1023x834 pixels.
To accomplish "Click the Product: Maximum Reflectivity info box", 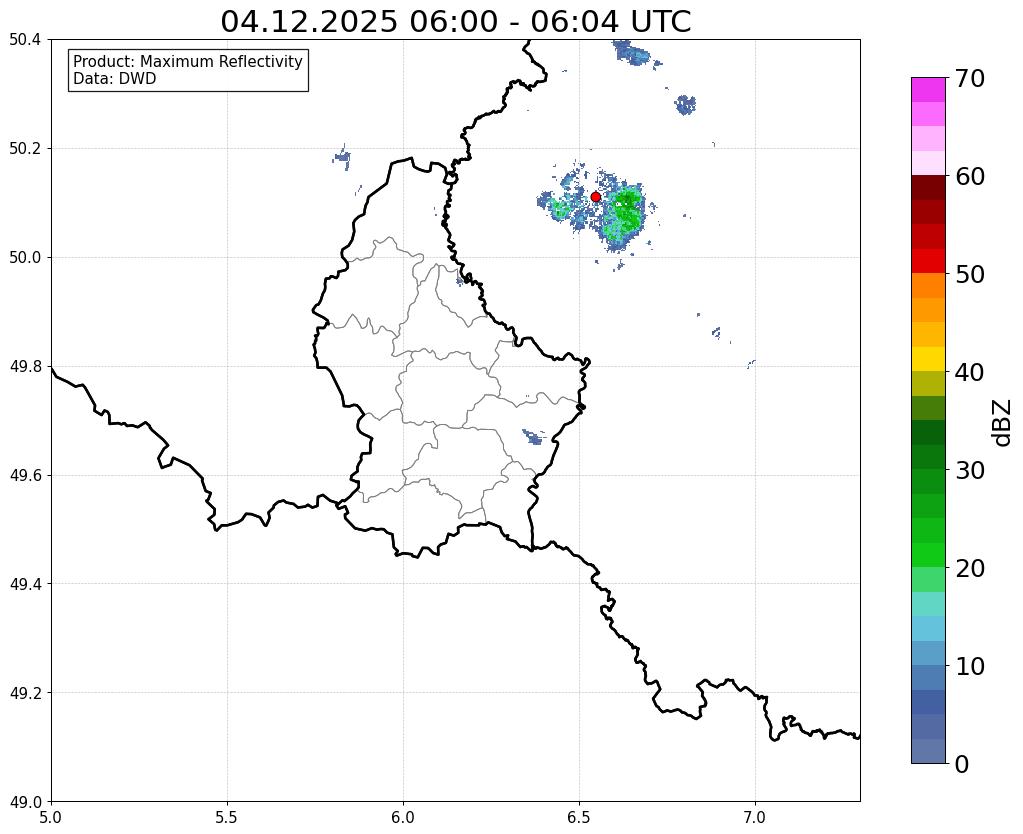I will click(x=188, y=70).
